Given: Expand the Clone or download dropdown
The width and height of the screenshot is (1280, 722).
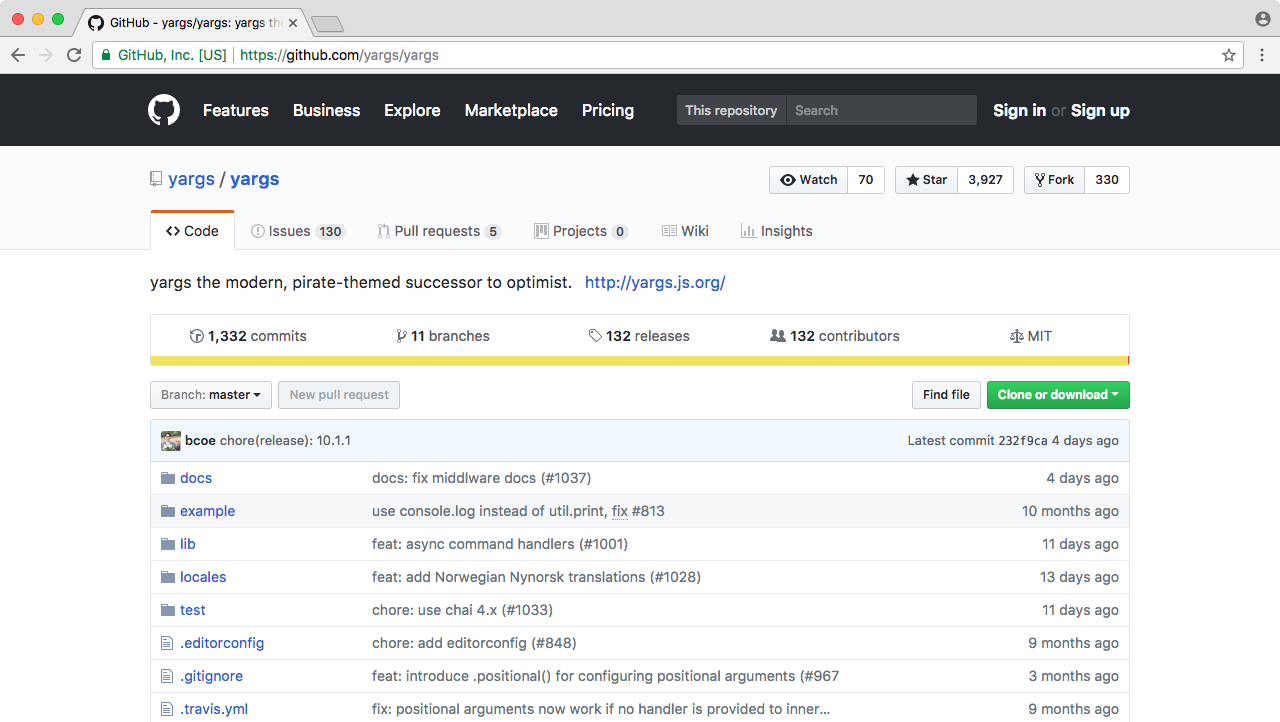Looking at the screenshot, I should click(1058, 395).
